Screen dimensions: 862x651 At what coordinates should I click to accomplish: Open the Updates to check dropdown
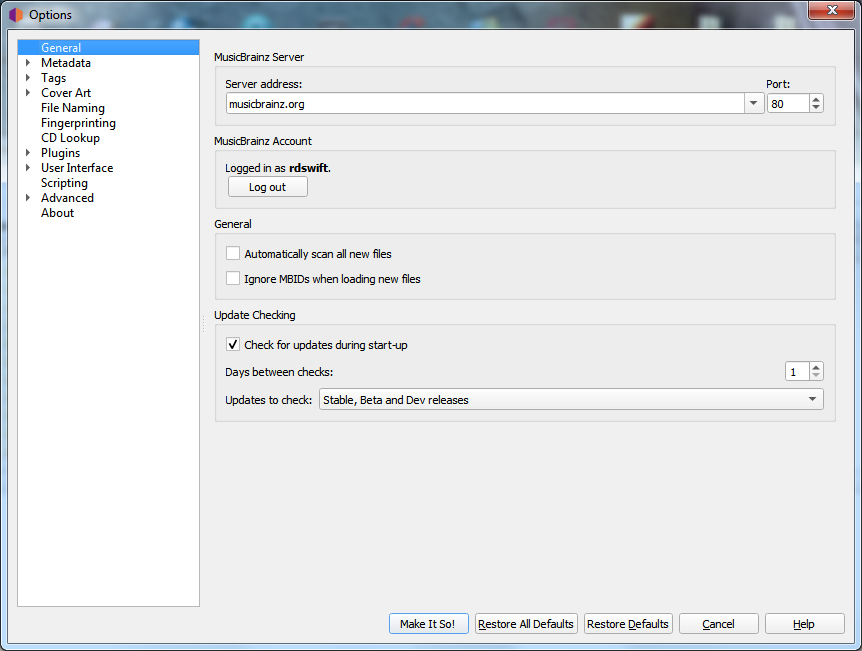click(571, 399)
